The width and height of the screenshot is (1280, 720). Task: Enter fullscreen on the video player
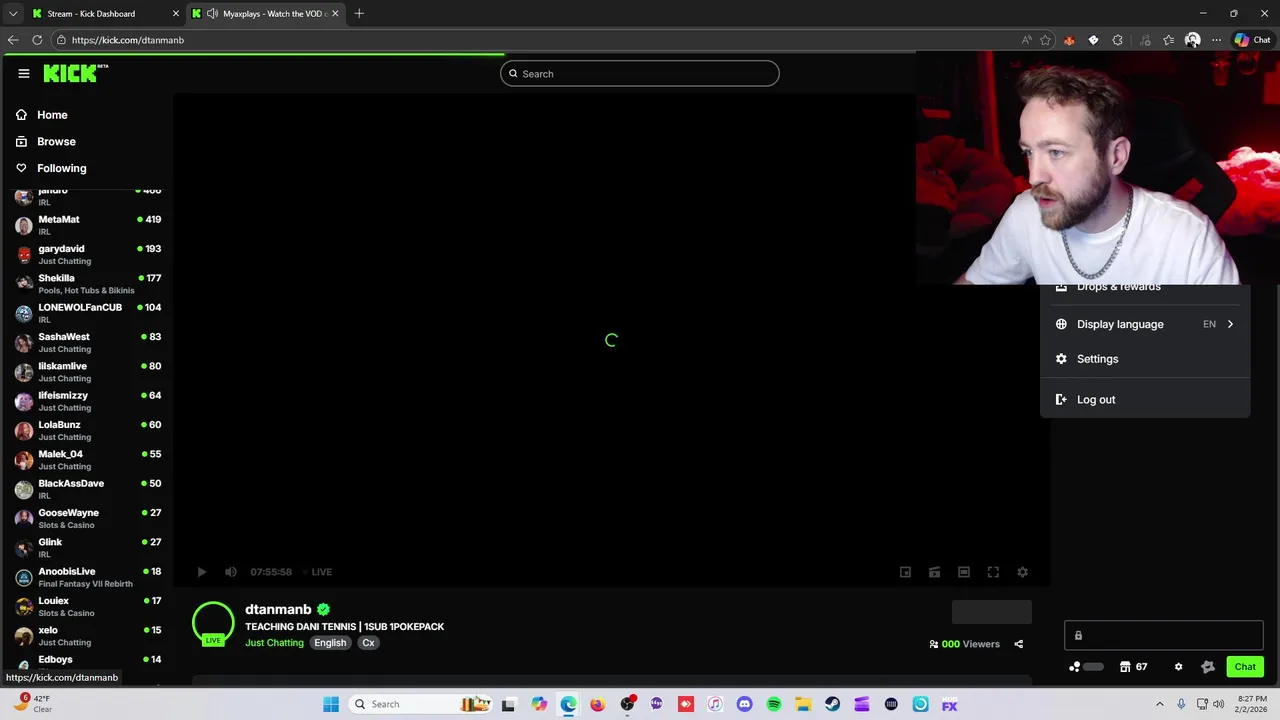click(993, 572)
